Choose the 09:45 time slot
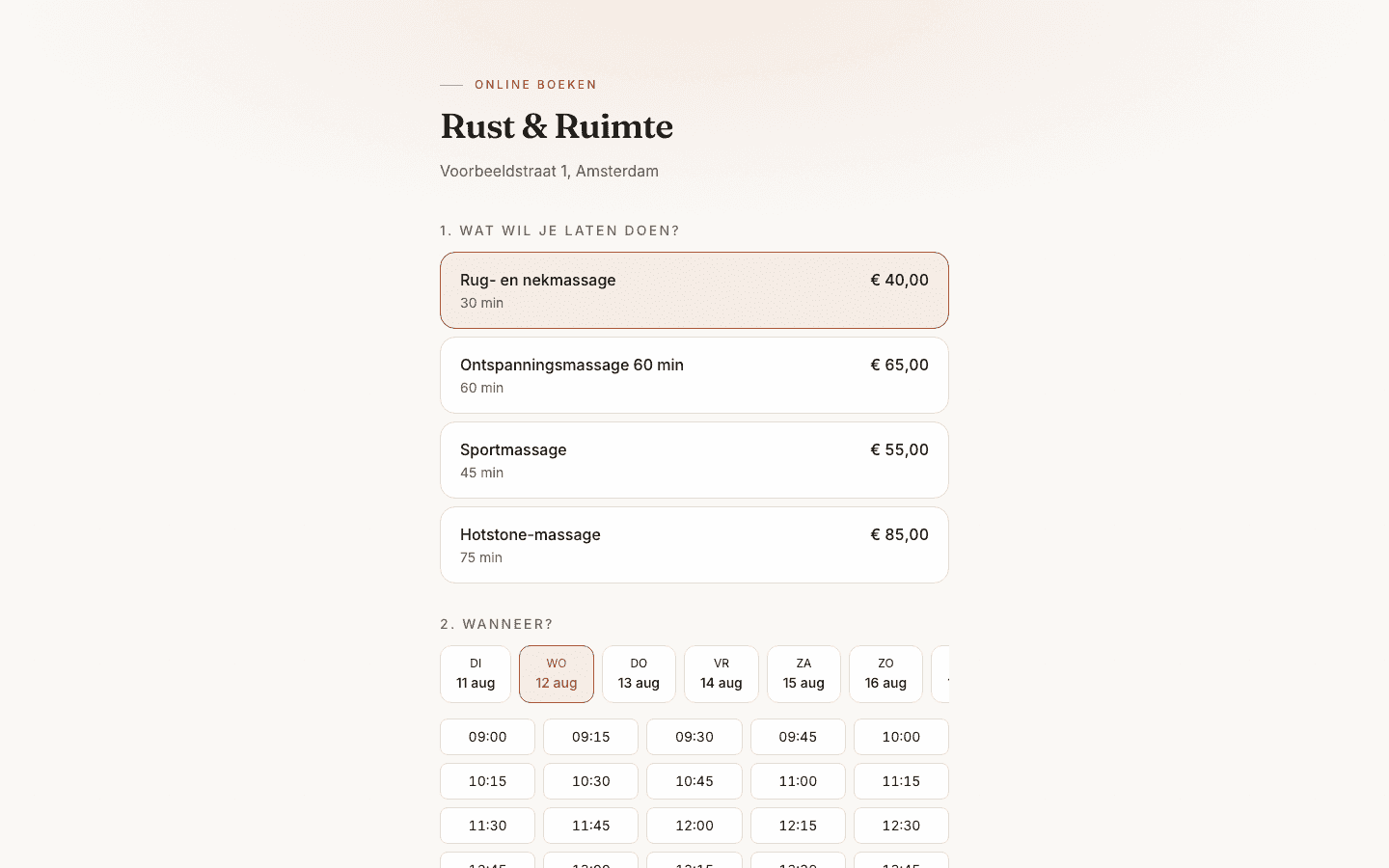 point(798,737)
